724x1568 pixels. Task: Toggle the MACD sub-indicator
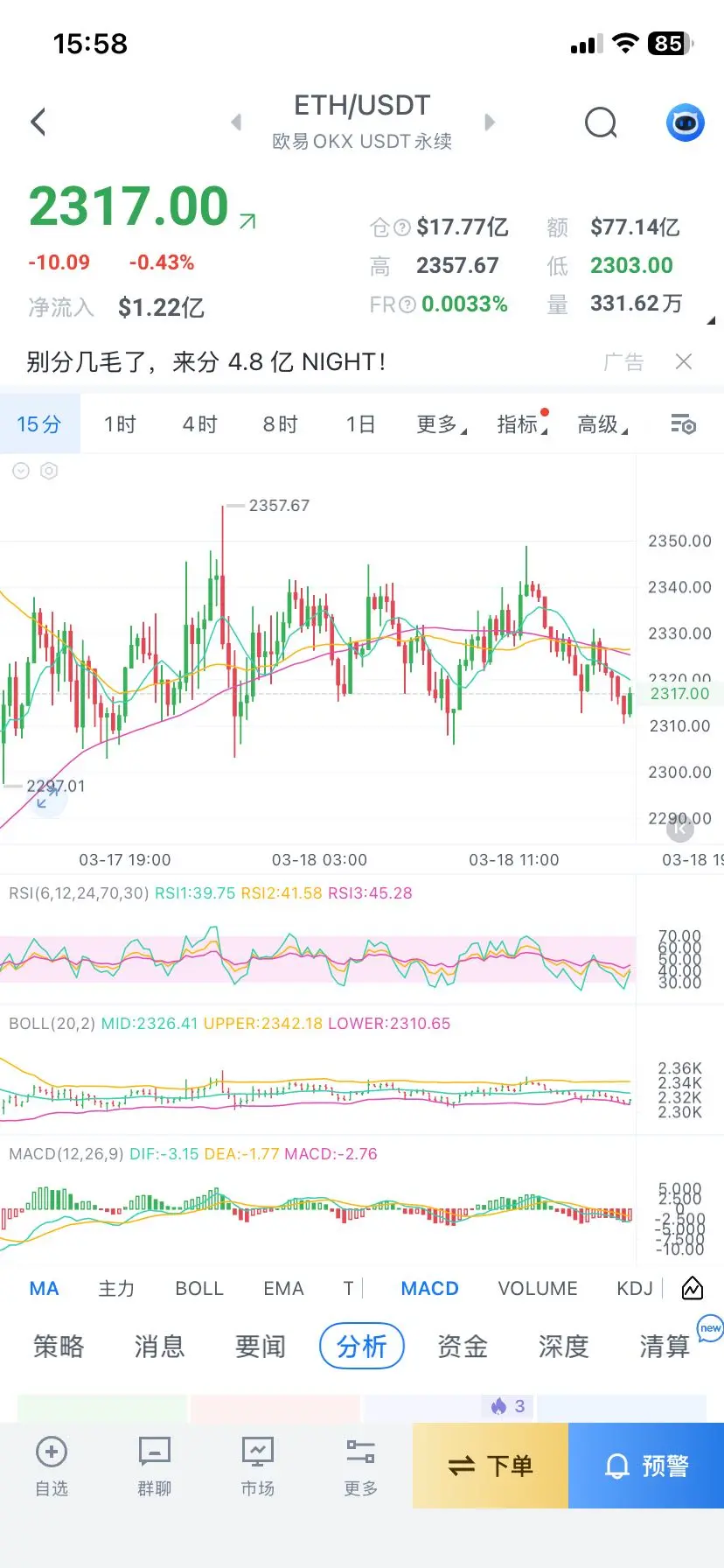click(429, 1288)
